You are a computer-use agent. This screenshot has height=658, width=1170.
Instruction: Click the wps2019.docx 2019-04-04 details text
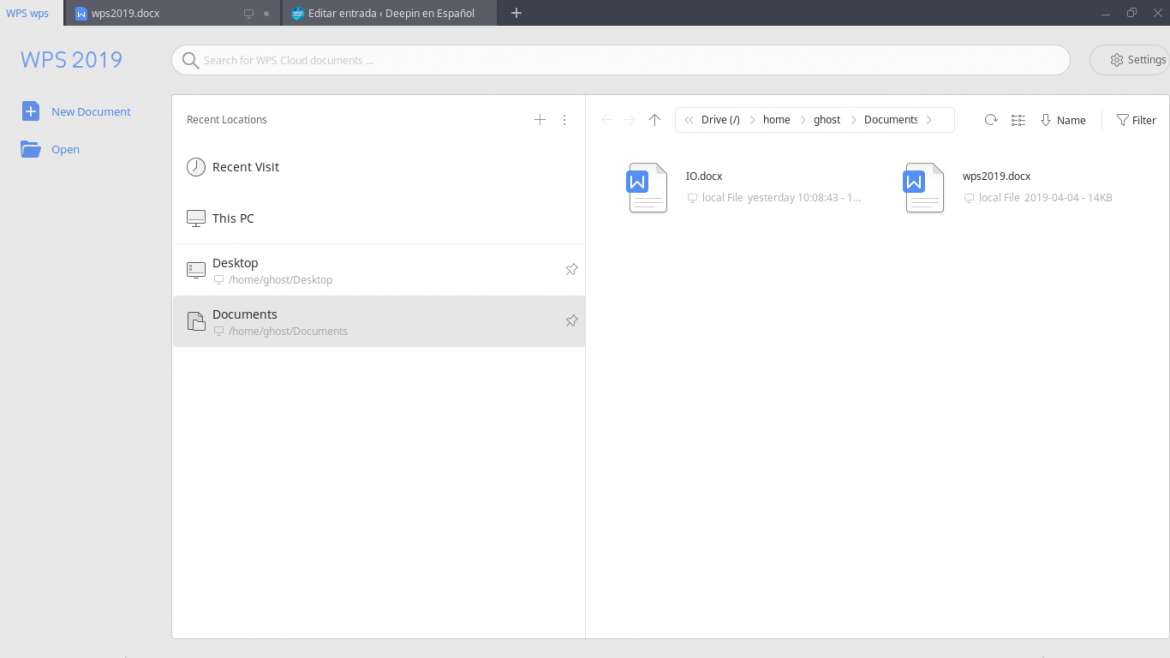click(x=1045, y=198)
